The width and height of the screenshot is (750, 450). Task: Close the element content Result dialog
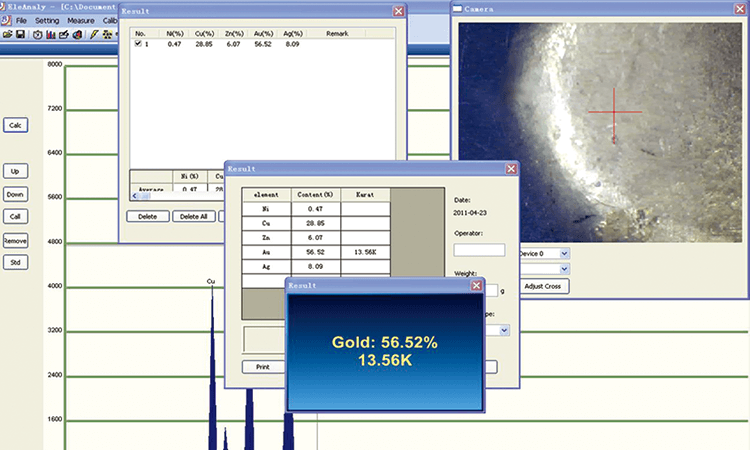(511, 169)
